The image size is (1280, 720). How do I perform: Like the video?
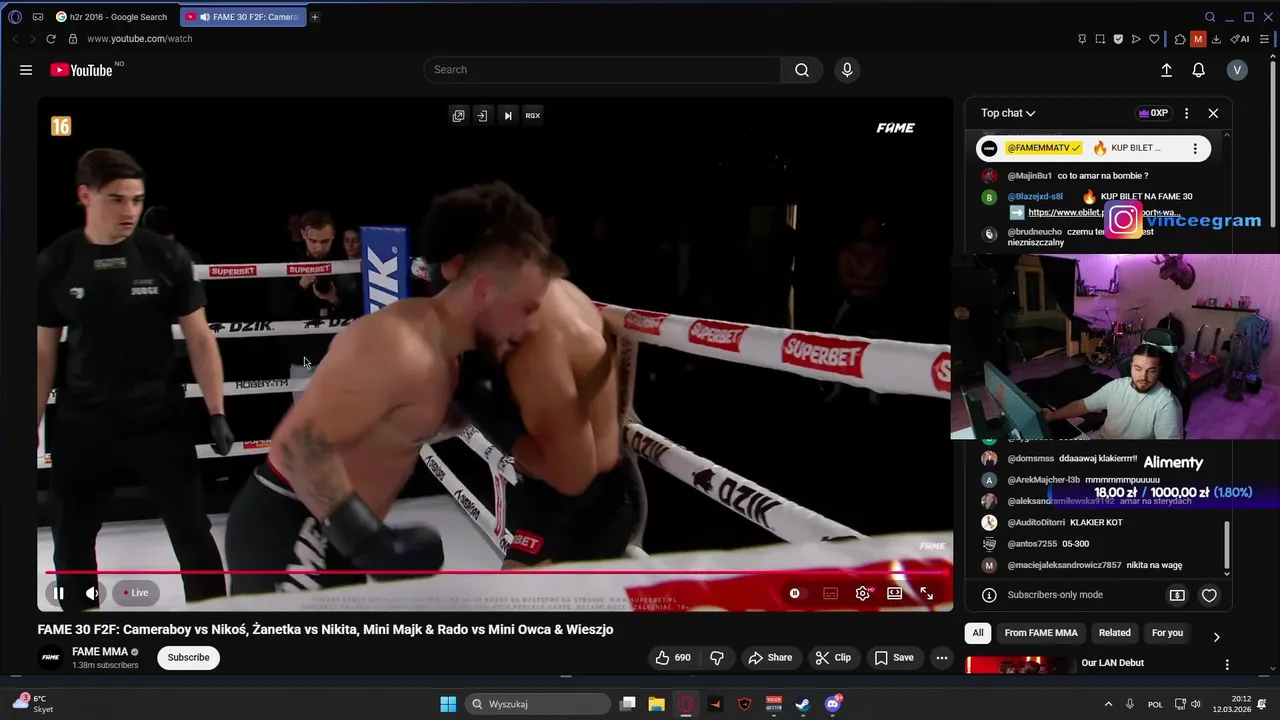pyautogui.click(x=673, y=657)
